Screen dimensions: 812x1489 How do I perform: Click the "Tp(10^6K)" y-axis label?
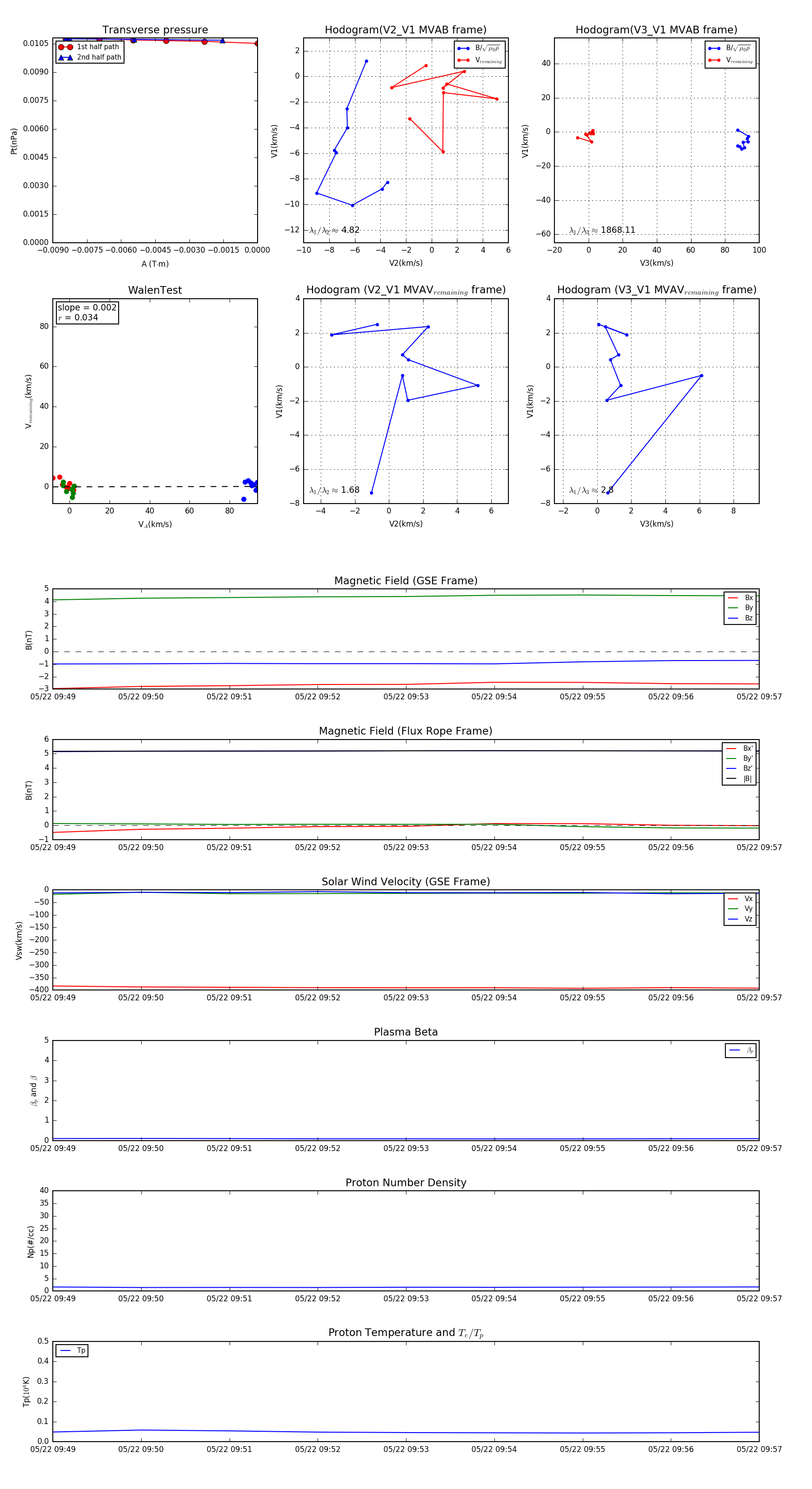(x=26, y=1392)
